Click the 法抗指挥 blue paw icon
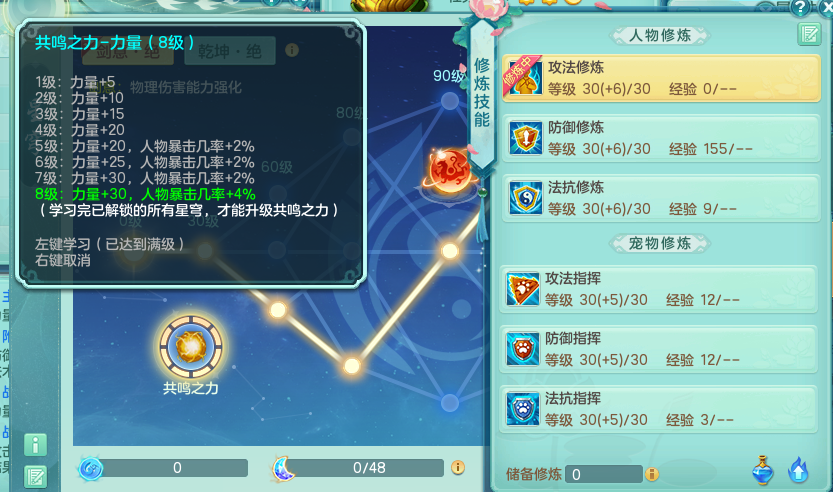The width and height of the screenshot is (833, 492). coord(523,409)
